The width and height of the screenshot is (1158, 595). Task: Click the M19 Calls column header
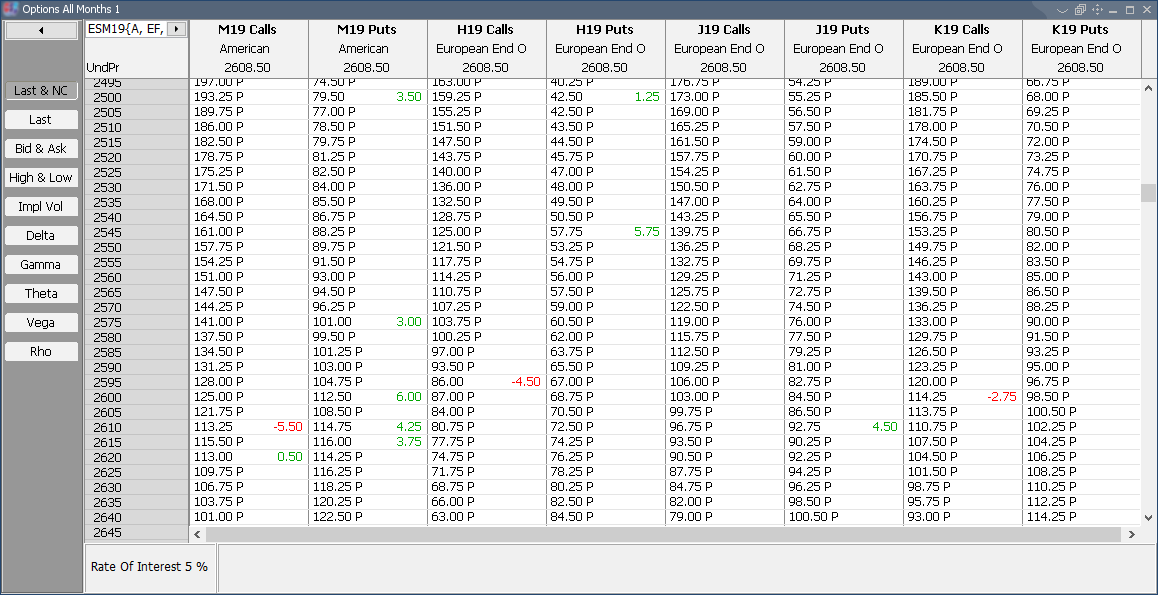coord(248,48)
